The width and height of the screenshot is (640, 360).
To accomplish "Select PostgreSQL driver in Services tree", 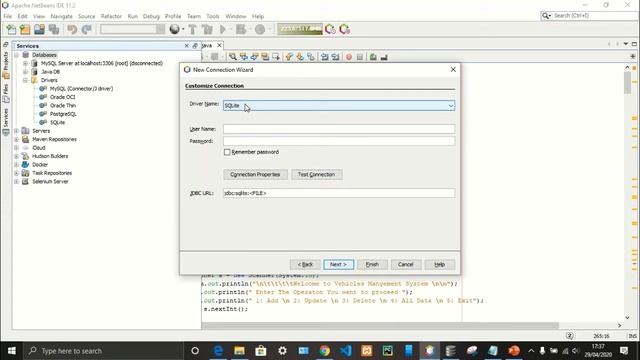I will tap(63, 114).
